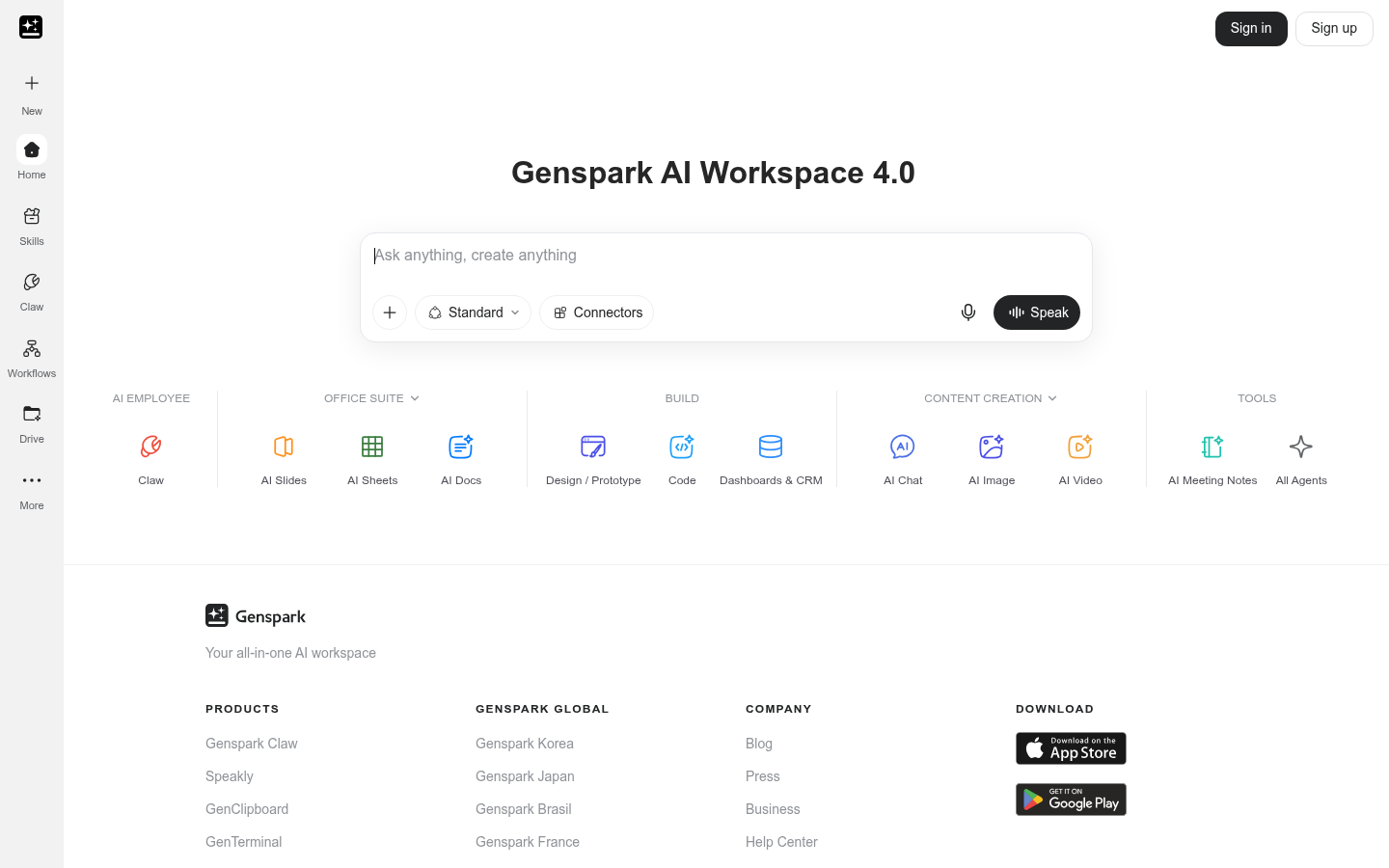Image resolution: width=1389 pixels, height=868 pixels.
Task: Open the AI Video tool
Action: coord(1080,459)
